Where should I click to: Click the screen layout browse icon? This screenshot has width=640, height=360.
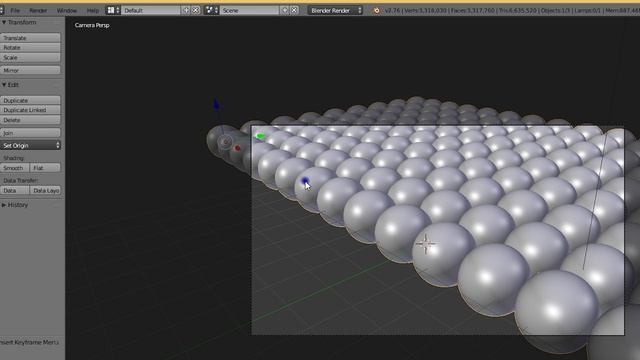[x=113, y=10]
